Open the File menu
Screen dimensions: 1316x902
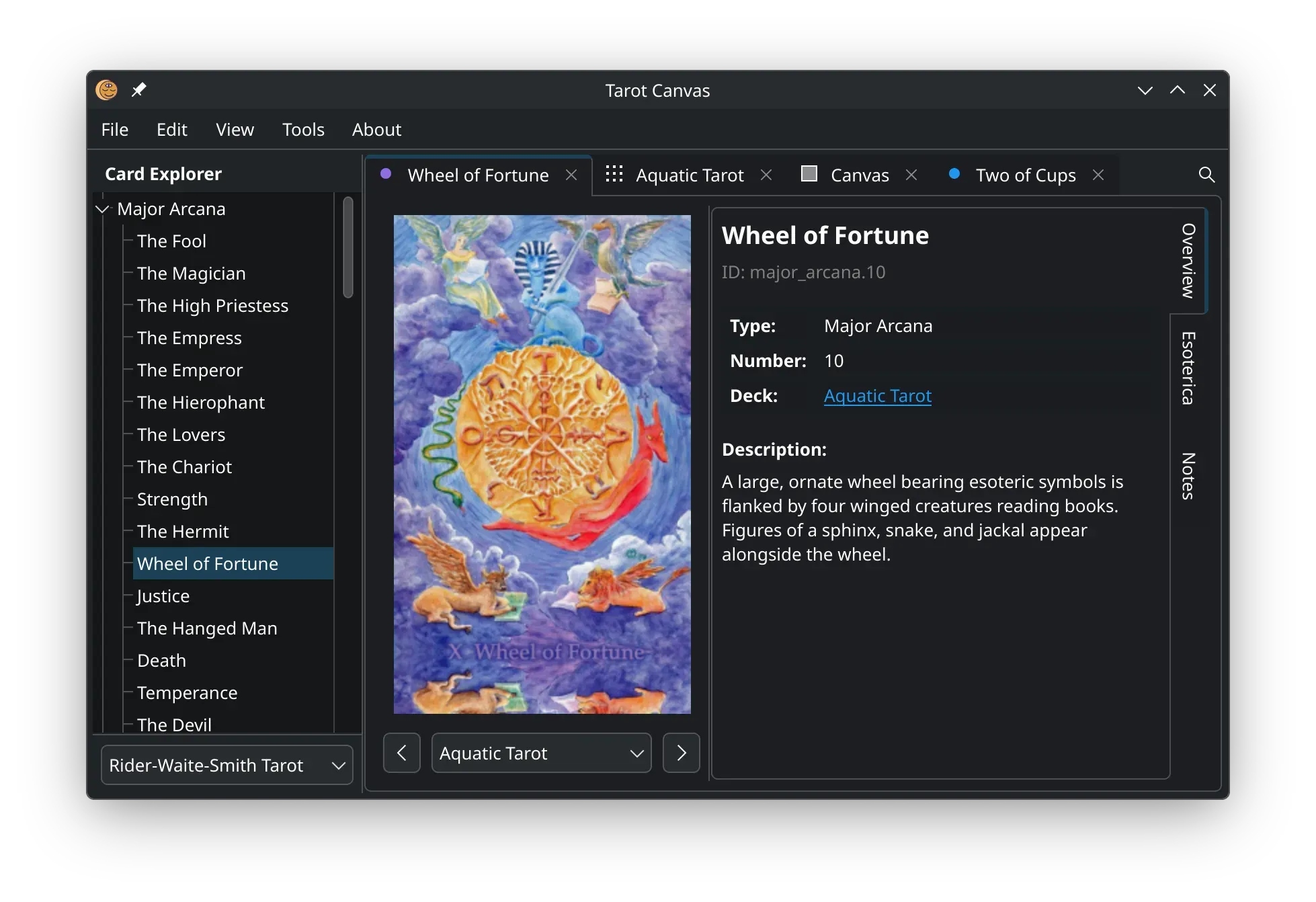pos(115,130)
